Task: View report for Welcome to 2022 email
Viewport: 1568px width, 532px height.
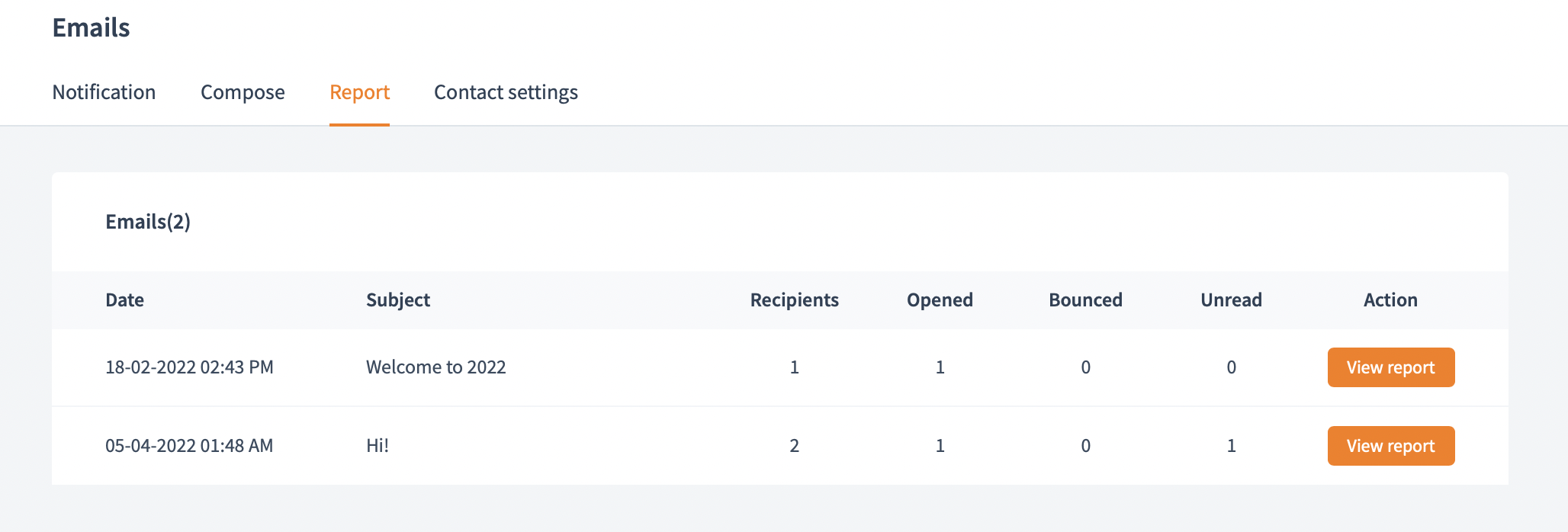Action: pyautogui.click(x=1390, y=367)
